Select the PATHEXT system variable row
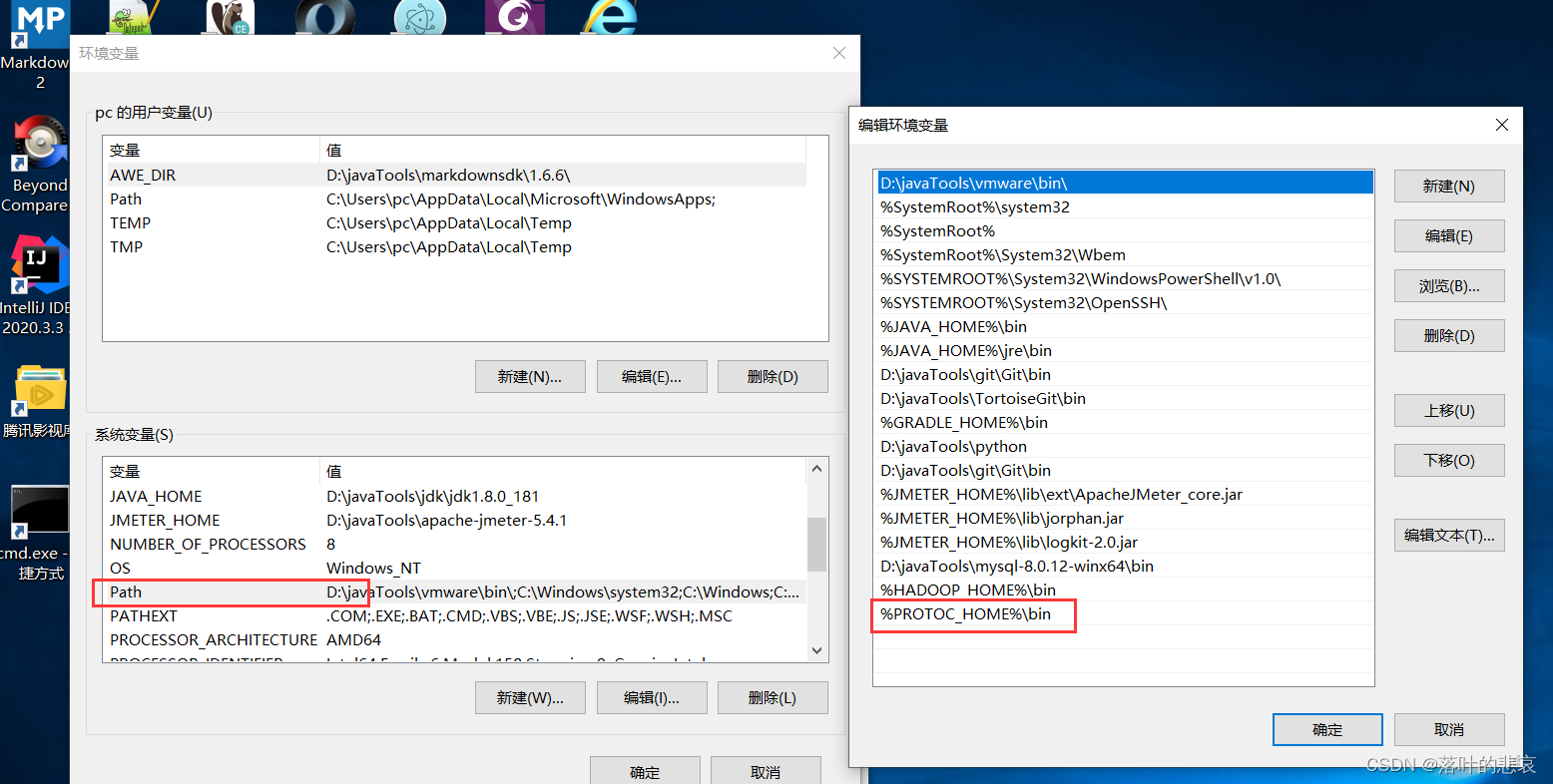Image resolution: width=1553 pixels, height=784 pixels. [x=454, y=615]
